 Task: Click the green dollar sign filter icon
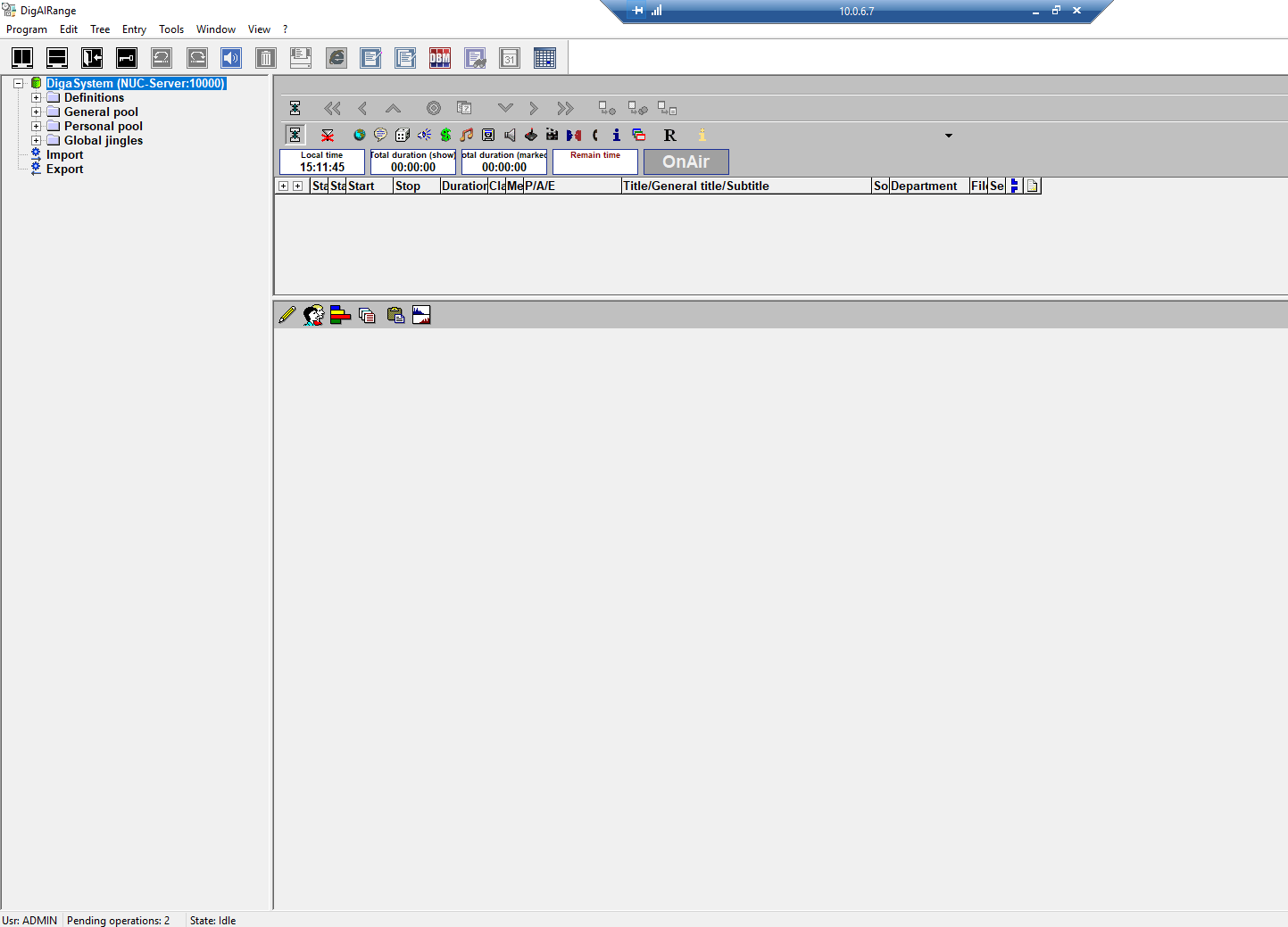(x=445, y=135)
